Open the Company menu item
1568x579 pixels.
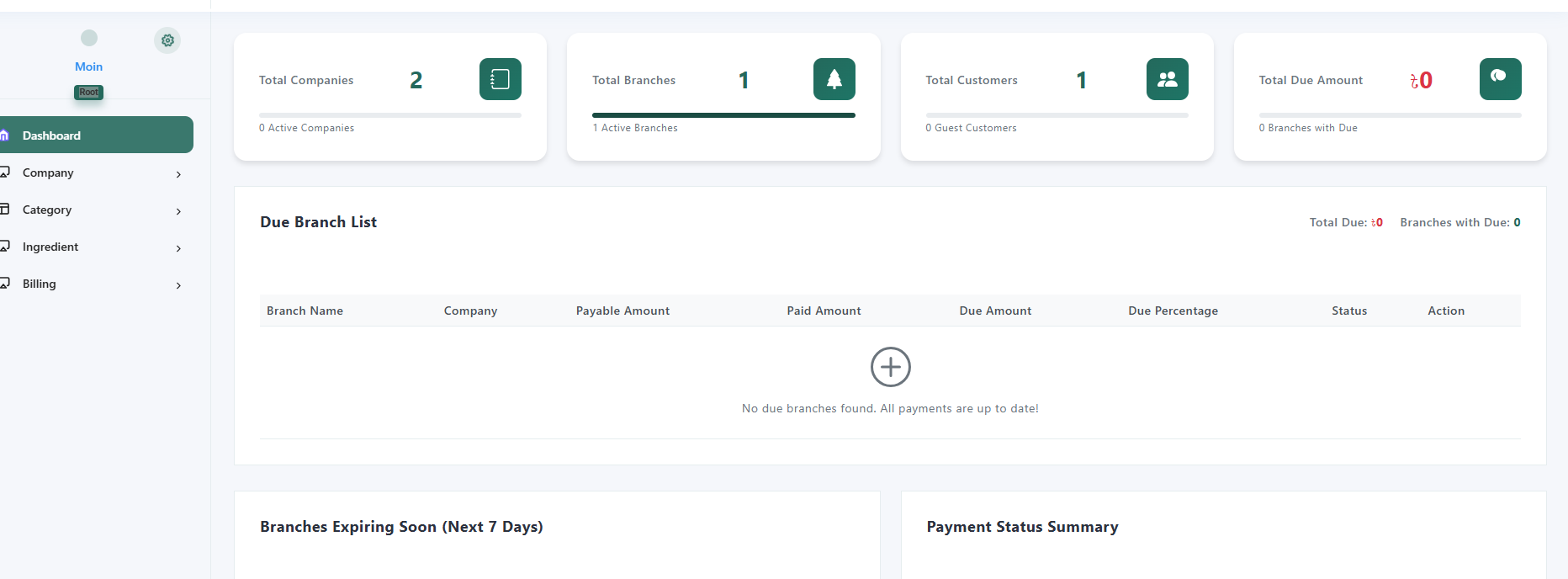point(97,173)
